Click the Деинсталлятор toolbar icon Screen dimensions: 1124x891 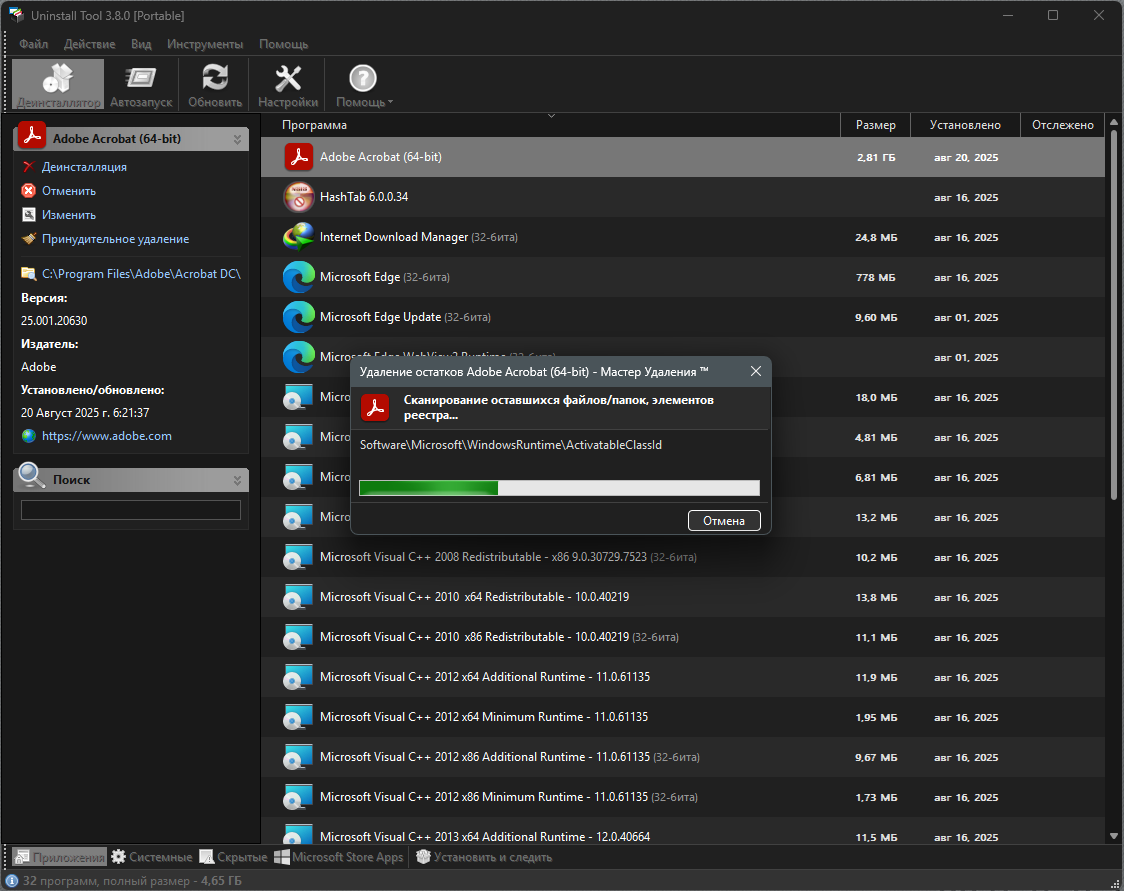tap(58, 78)
